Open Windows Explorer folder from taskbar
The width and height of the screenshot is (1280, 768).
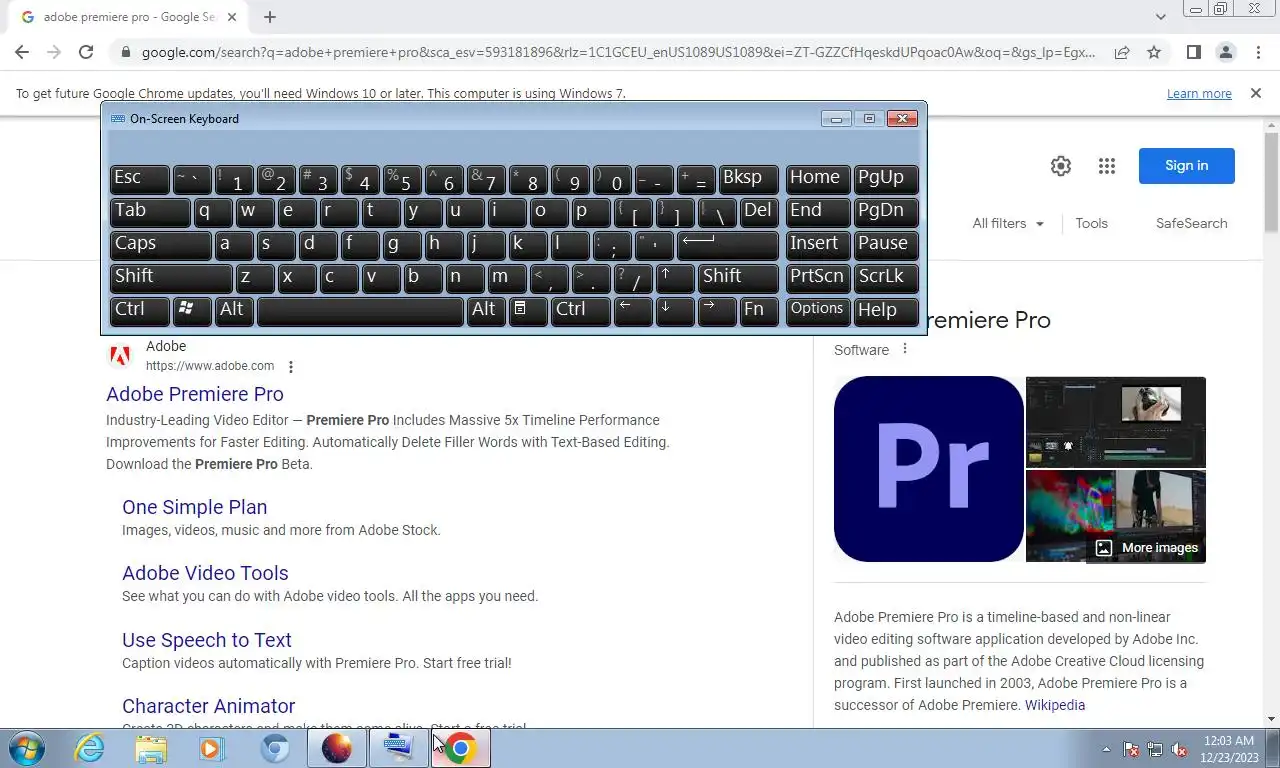point(151,748)
